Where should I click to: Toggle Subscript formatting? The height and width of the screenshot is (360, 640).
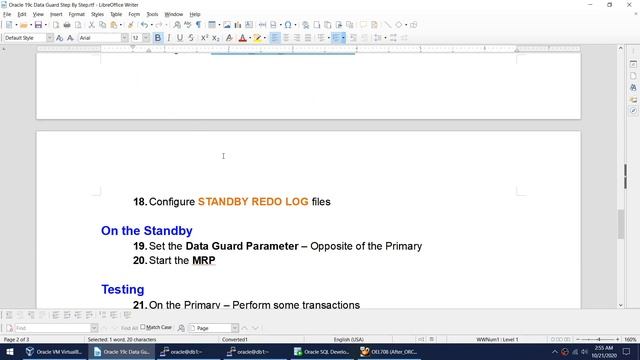point(216,38)
